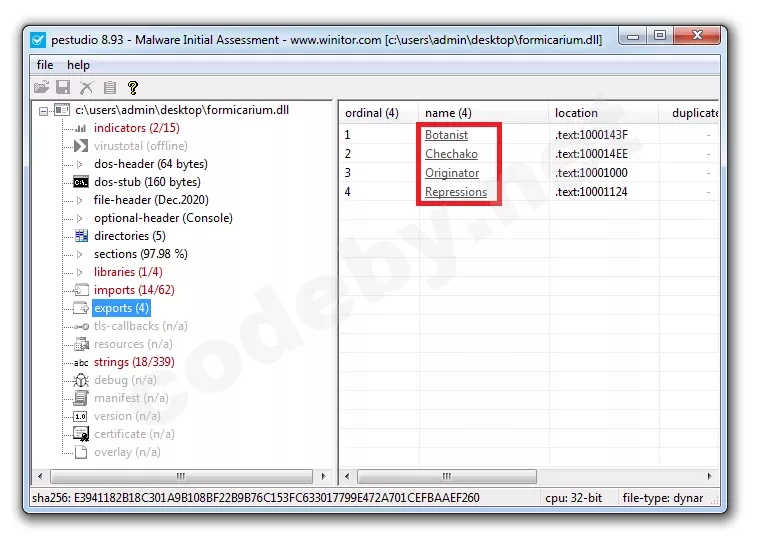767x538 pixels.
Task: Sort by name (4) column header
Action: pyautogui.click(x=483, y=113)
